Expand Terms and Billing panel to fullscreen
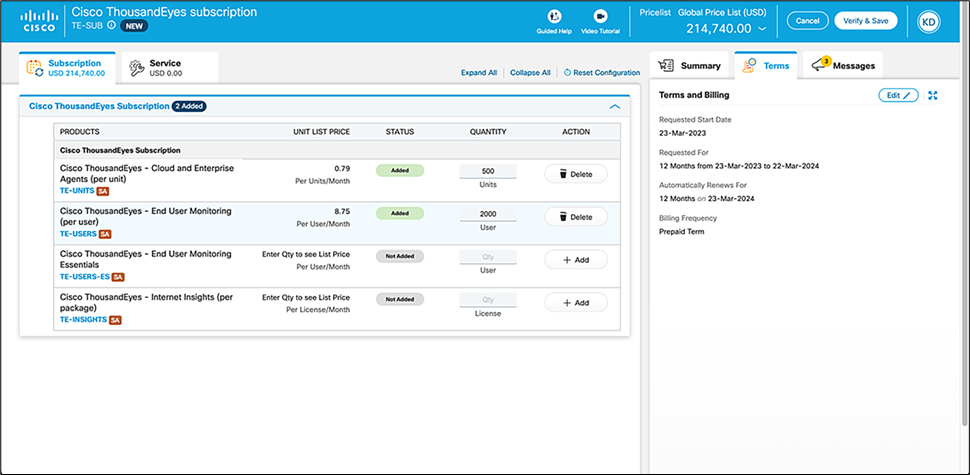This screenshot has height=475, width=970. coord(933,95)
